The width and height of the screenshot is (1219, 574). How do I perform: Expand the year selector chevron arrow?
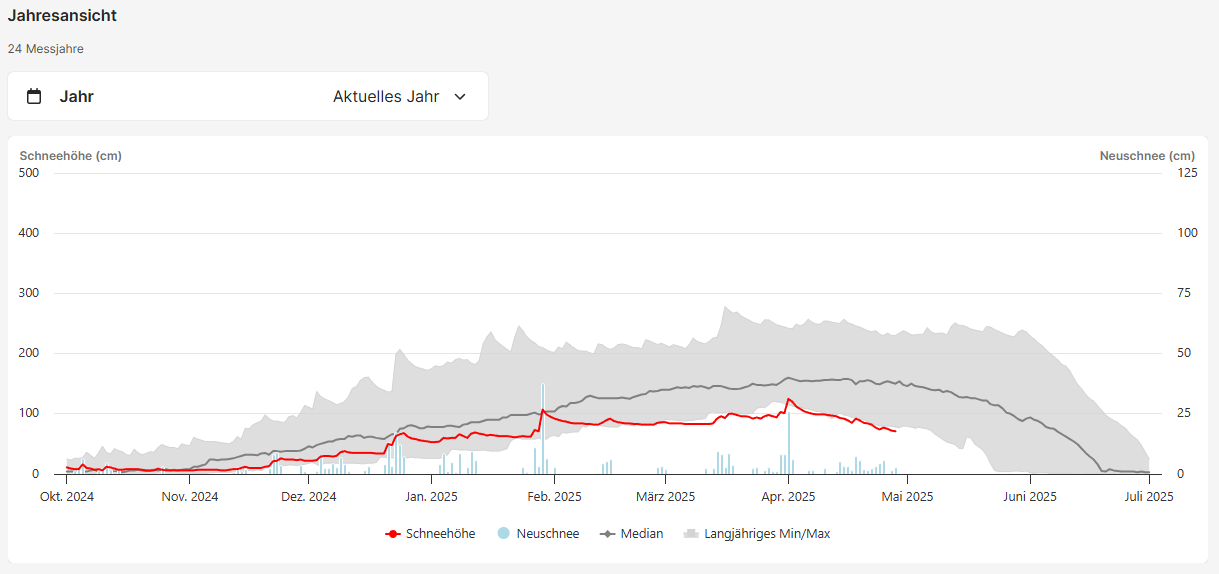[460, 97]
